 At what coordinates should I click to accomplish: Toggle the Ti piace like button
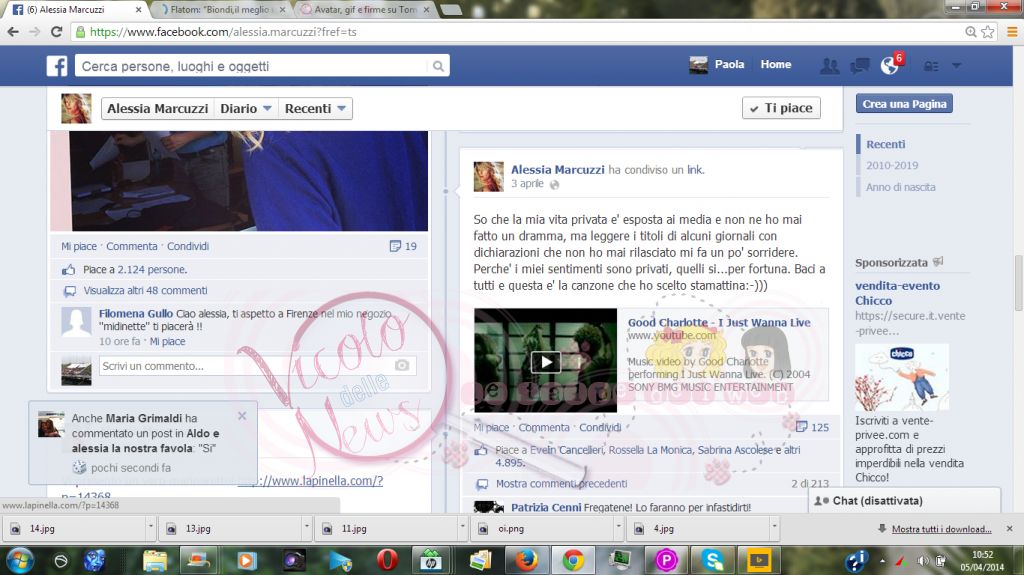(x=781, y=108)
